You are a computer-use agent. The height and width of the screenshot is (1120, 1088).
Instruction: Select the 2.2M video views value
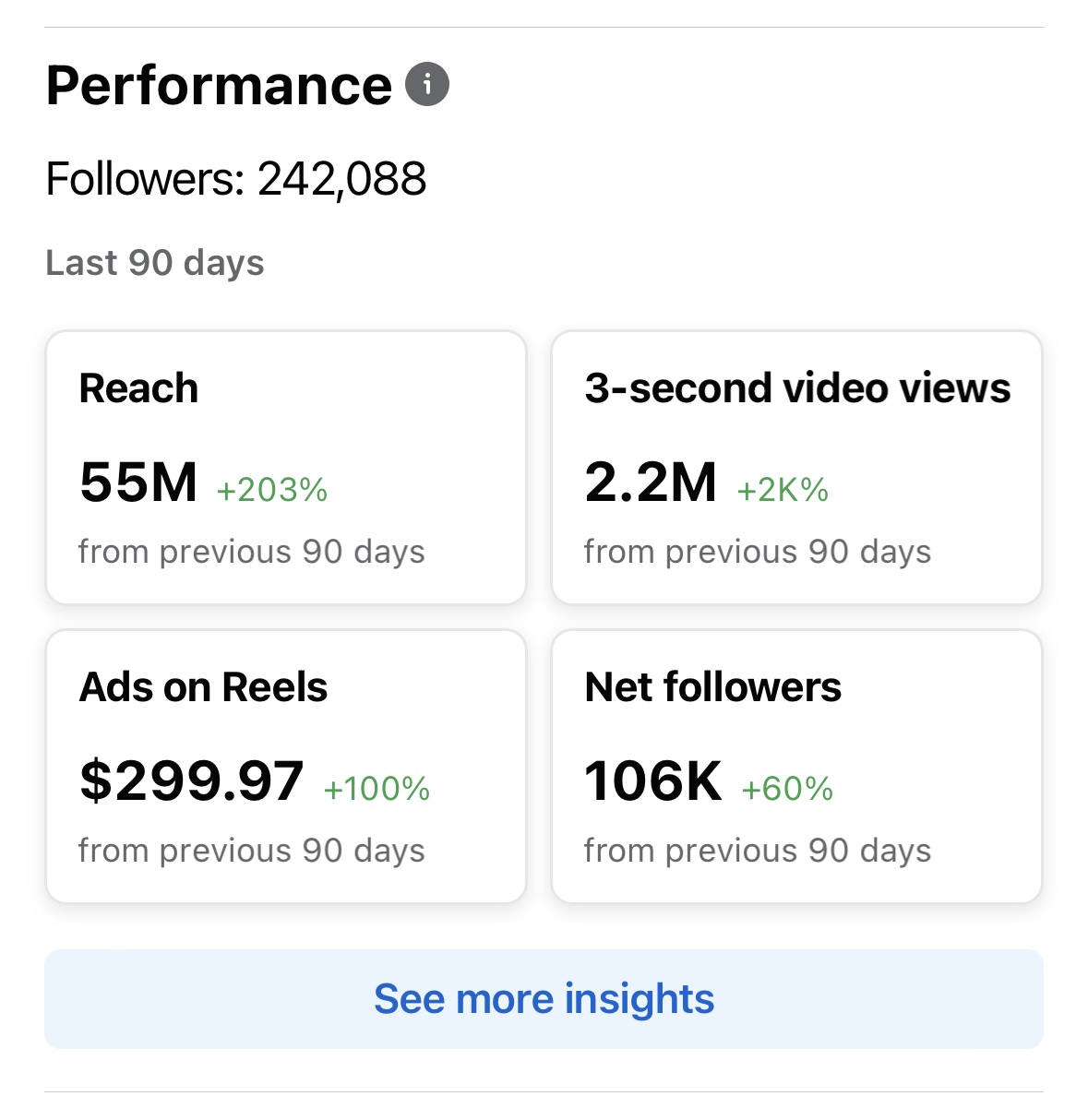[x=651, y=481]
